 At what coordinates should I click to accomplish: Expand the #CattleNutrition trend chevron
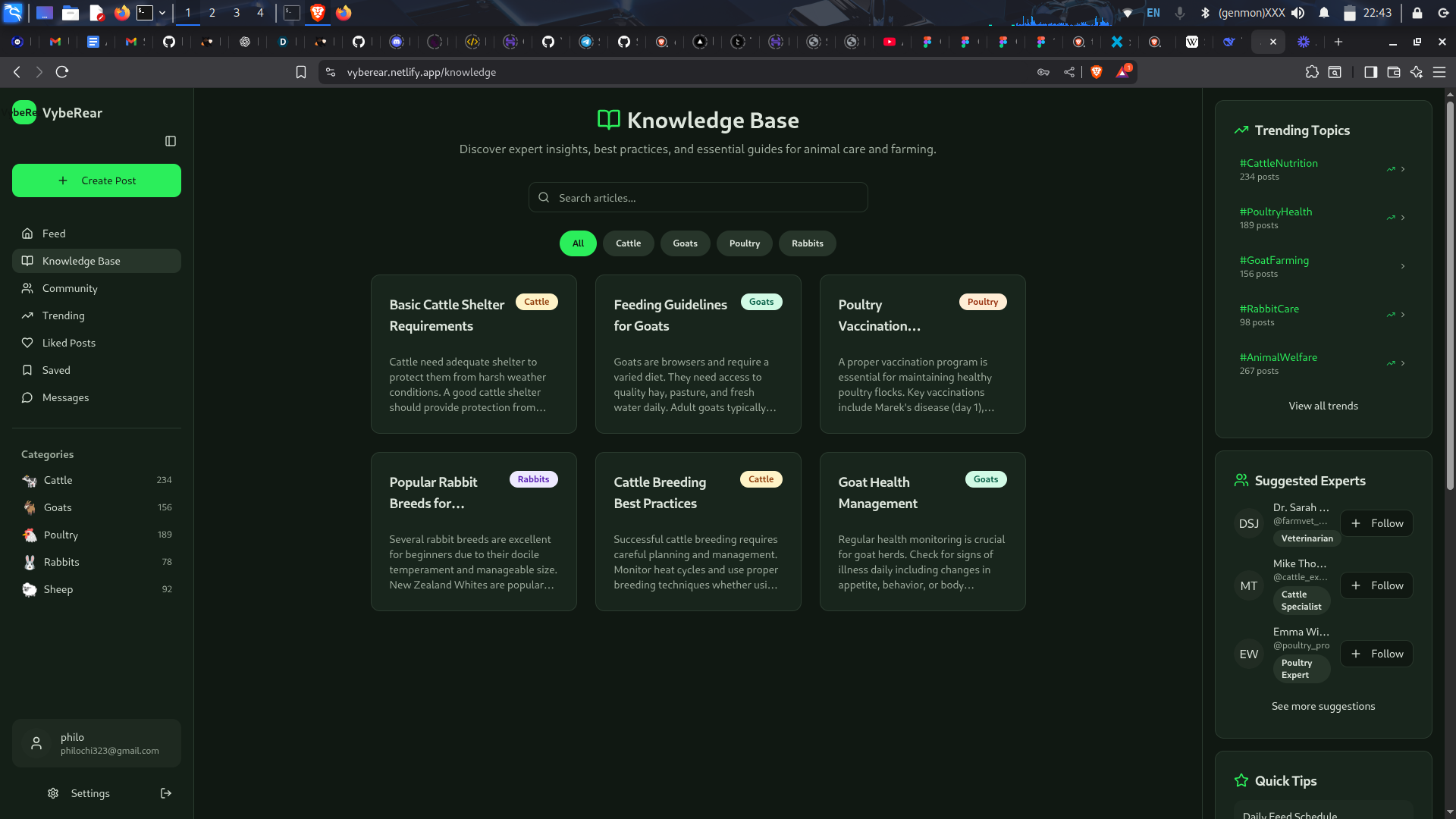[x=1403, y=169]
